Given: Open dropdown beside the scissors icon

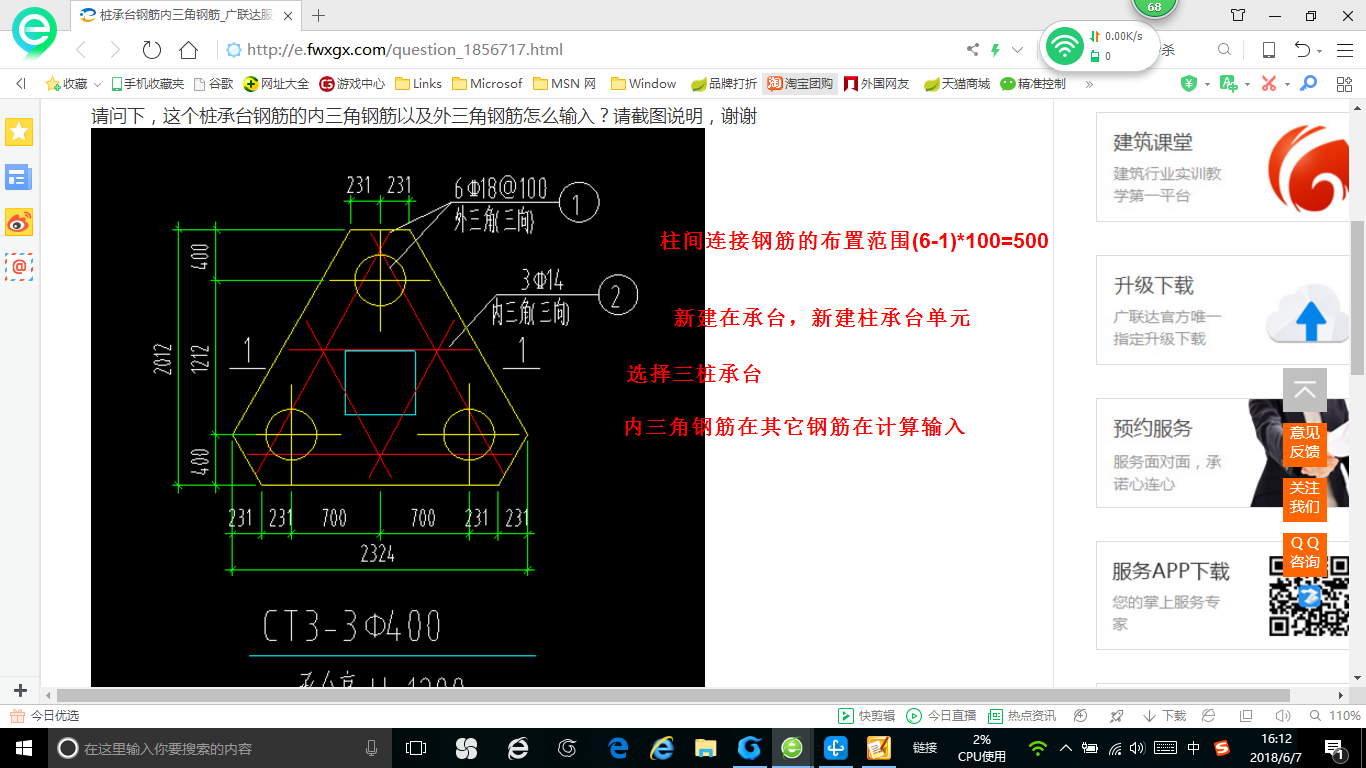Looking at the screenshot, I should point(1287,85).
